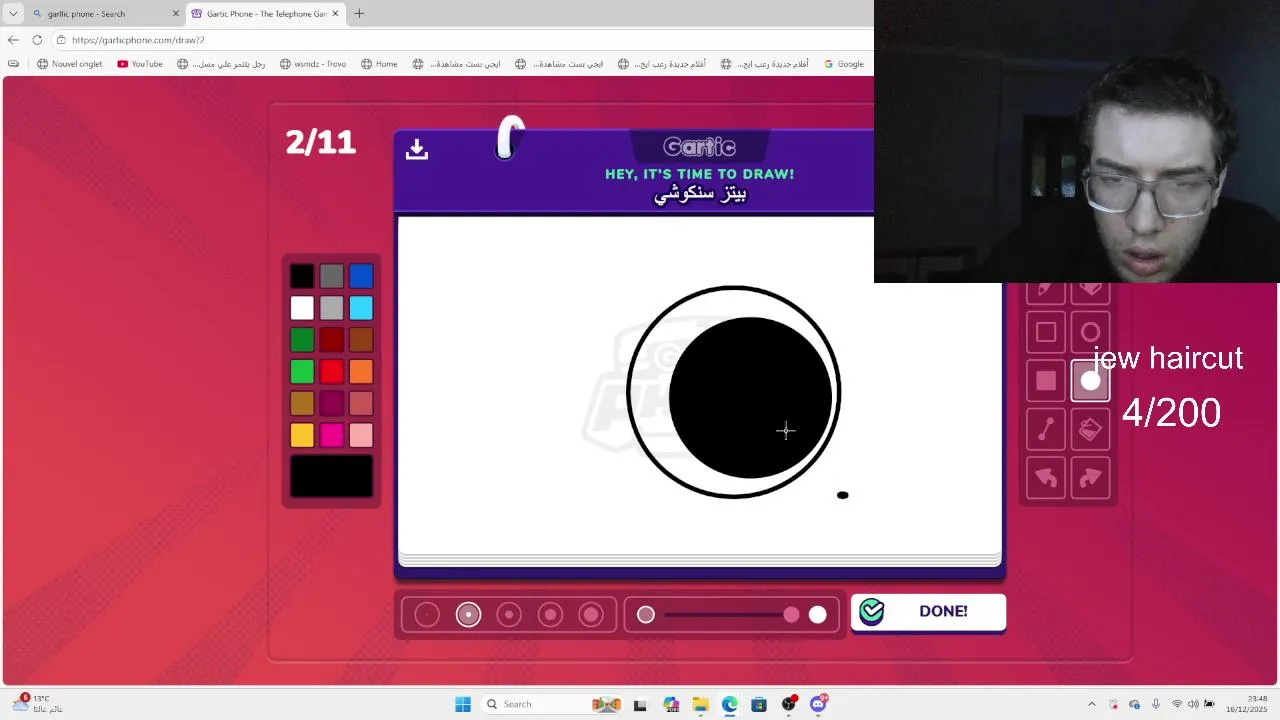Screen dimensions: 1280x720
Task: Choose the fourth brush thickness
Action: [550, 615]
